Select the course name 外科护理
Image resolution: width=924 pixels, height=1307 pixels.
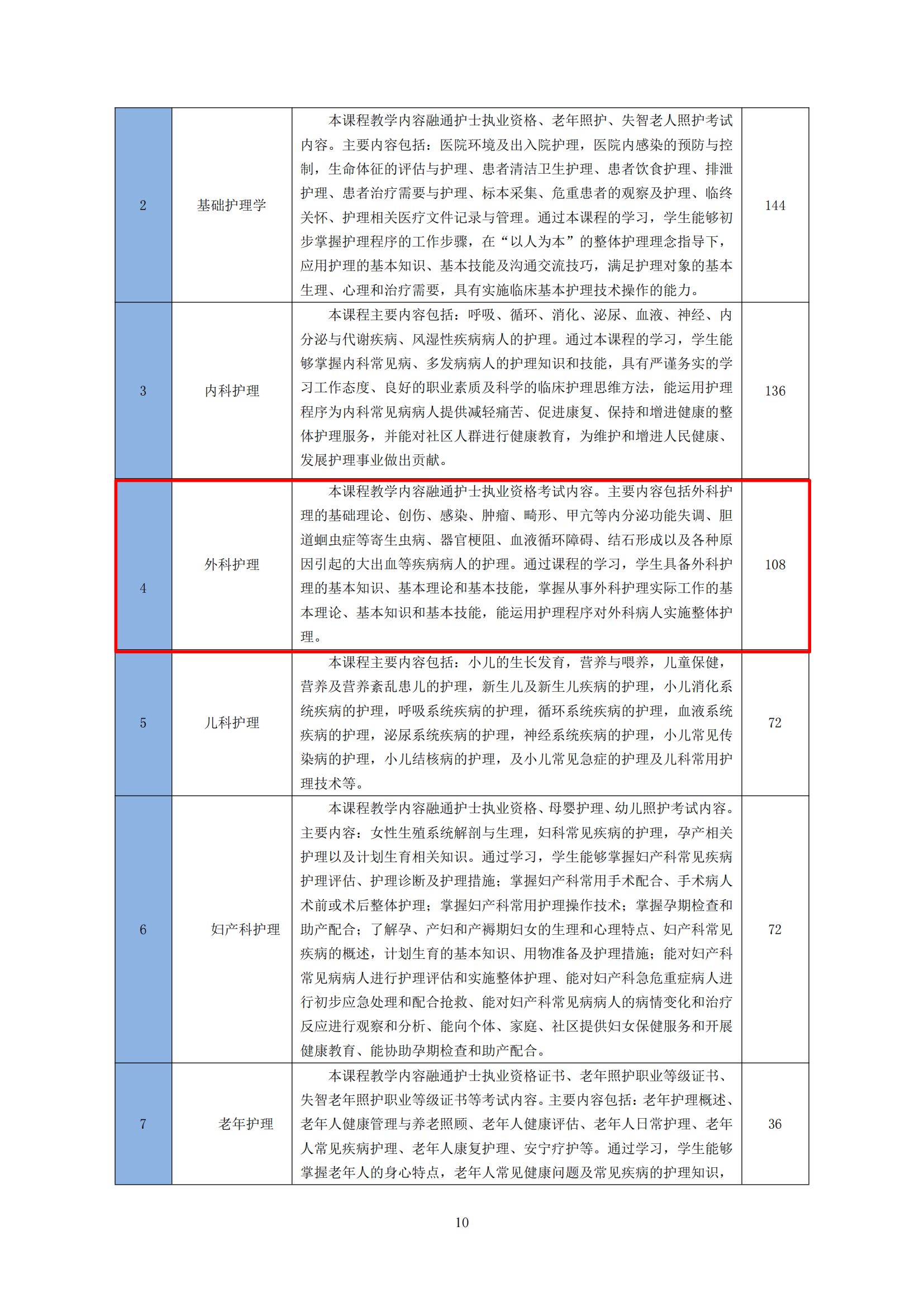coord(232,564)
